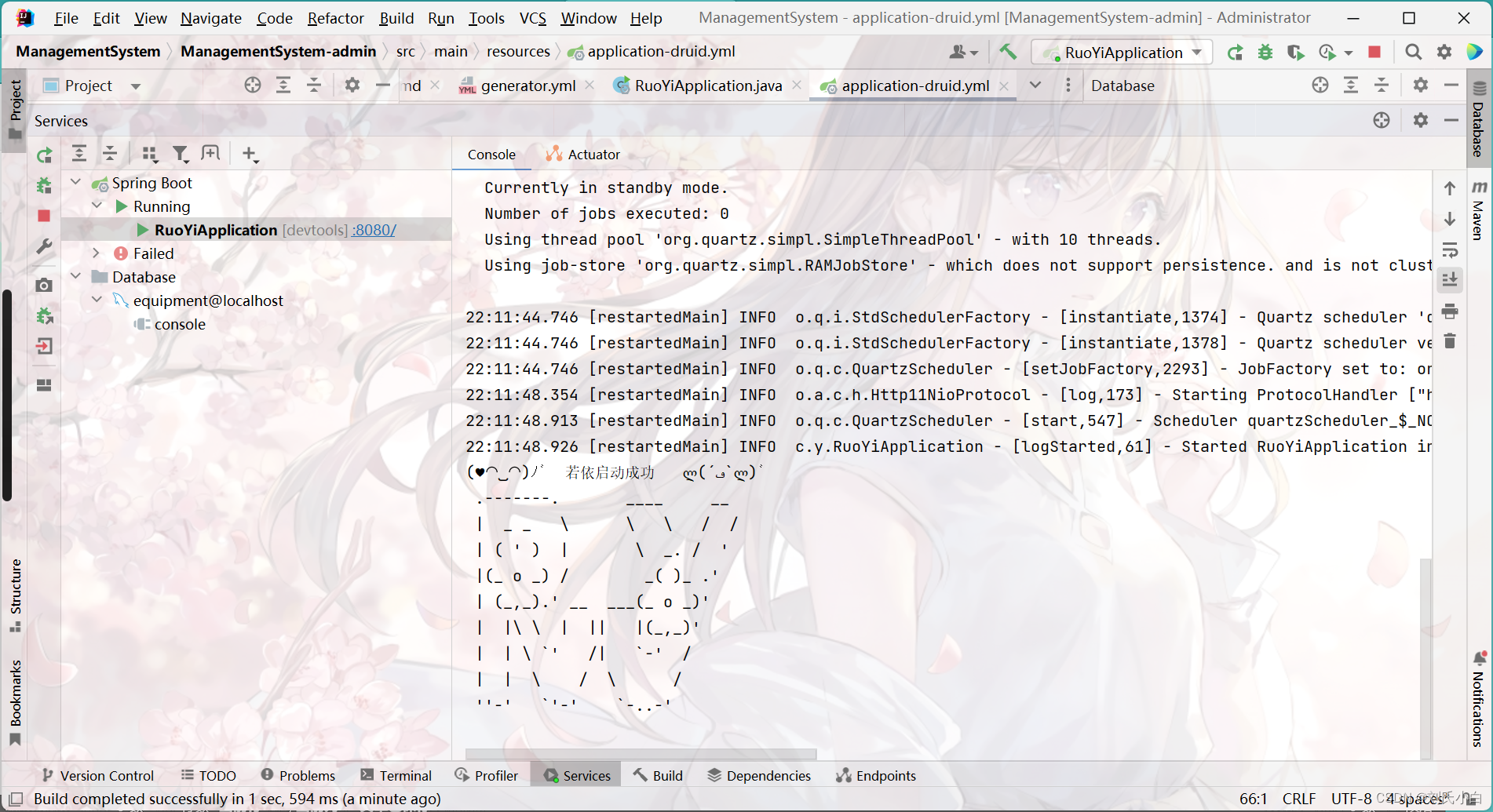This screenshot has height=812, width=1493.
Task: Open the :8080/ link of RuoYiApplication
Action: [374, 230]
